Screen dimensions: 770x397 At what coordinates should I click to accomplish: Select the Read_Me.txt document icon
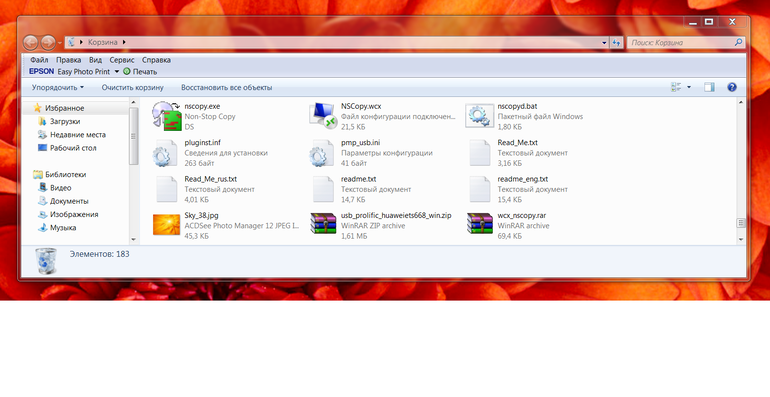coord(480,153)
